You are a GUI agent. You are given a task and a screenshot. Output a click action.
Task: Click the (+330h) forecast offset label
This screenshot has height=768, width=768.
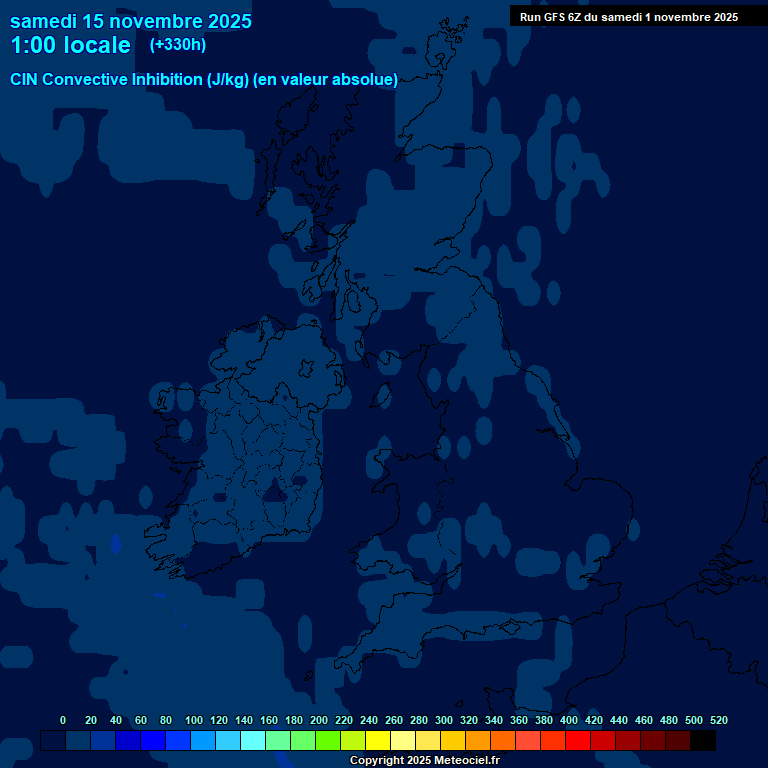[177, 45]
